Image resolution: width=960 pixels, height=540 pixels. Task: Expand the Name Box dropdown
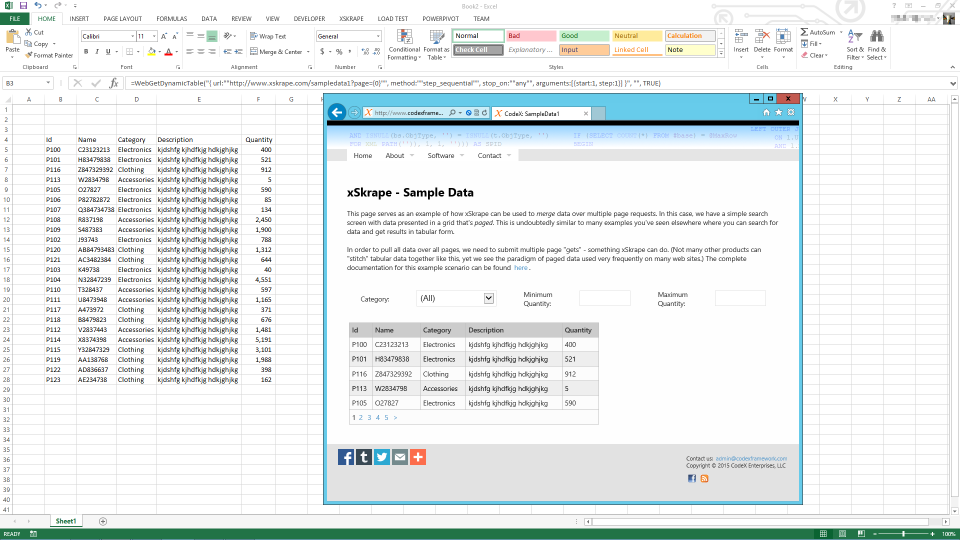[x=48, y=83]
